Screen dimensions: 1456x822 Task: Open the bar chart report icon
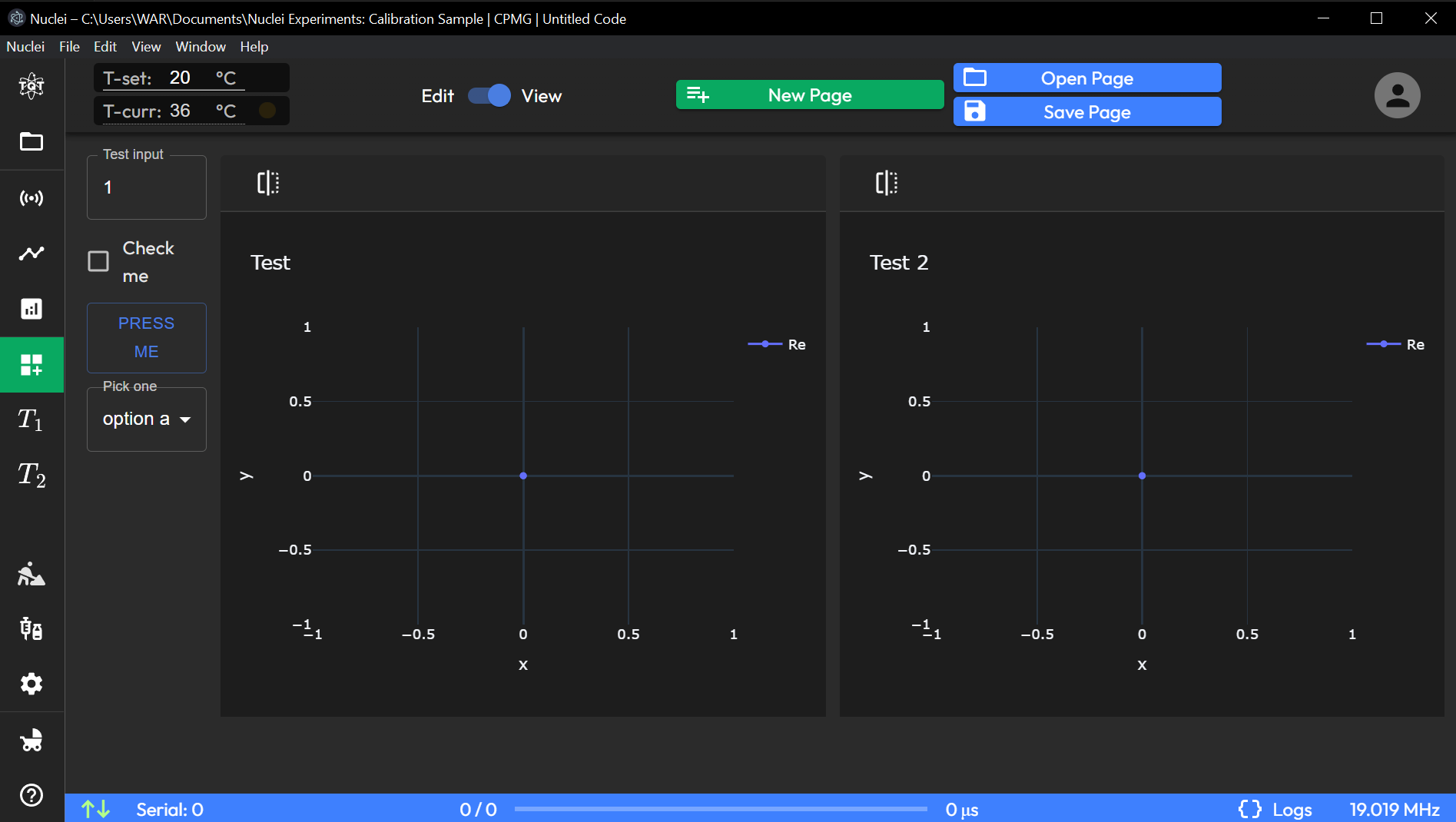[x=32, y=309]
